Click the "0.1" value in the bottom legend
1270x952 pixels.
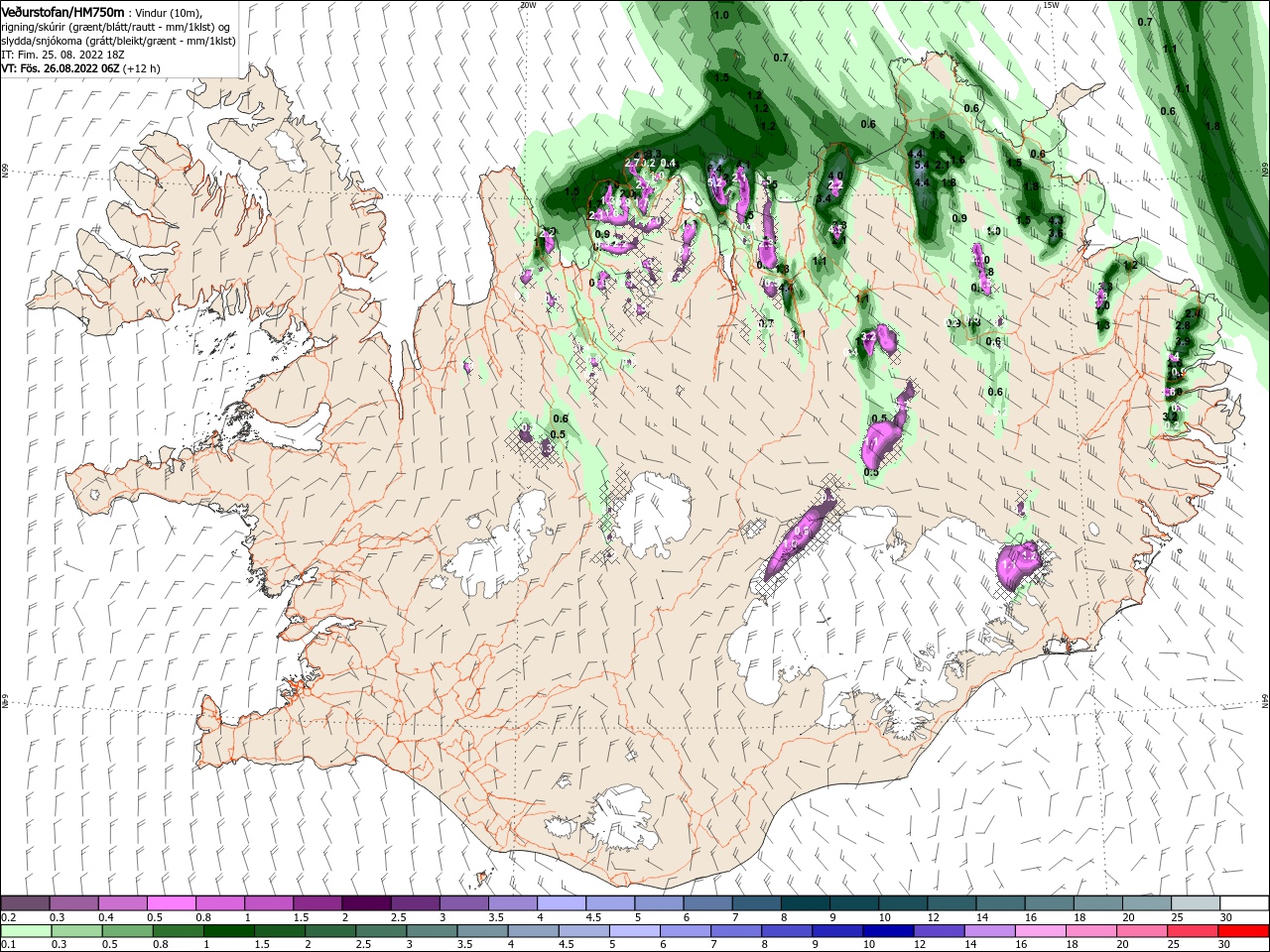(9, 944)
